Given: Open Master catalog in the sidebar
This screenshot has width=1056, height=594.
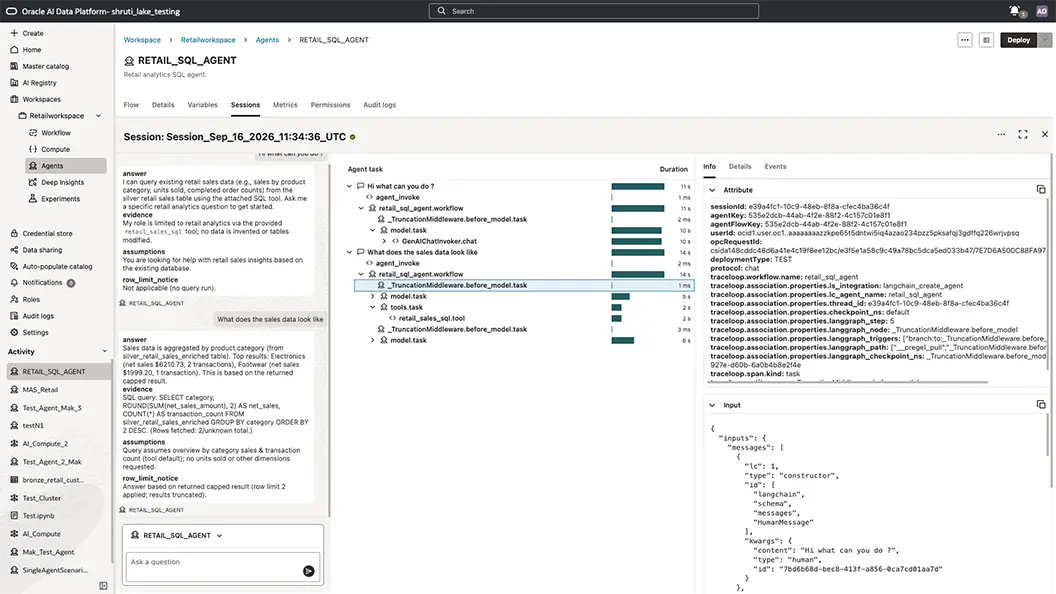Looking at the screenshot, I should coord(45,66).
